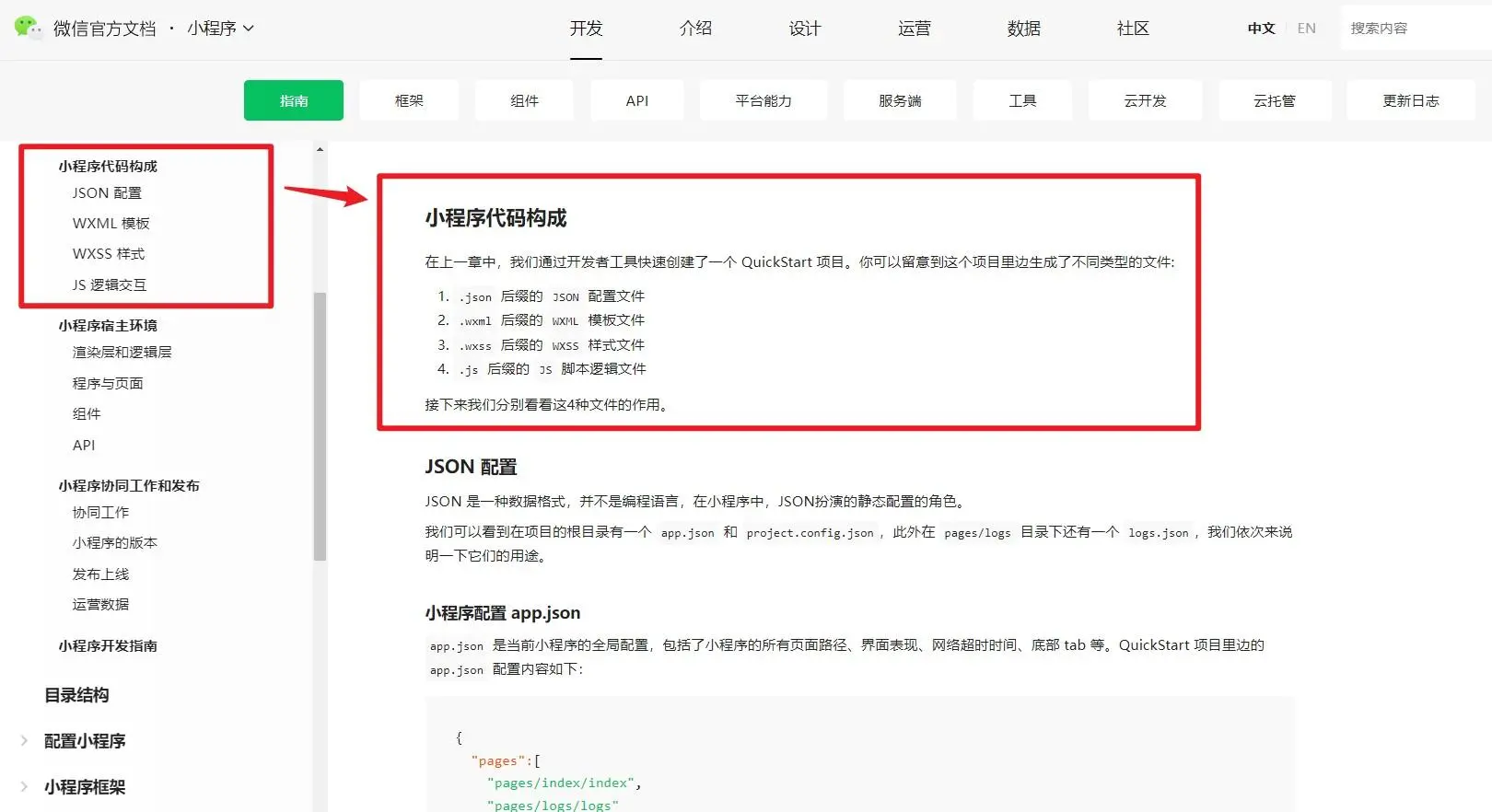
Task: Click the project.config.json inline code
Action: pyautogui.click(x=810, y=532)
